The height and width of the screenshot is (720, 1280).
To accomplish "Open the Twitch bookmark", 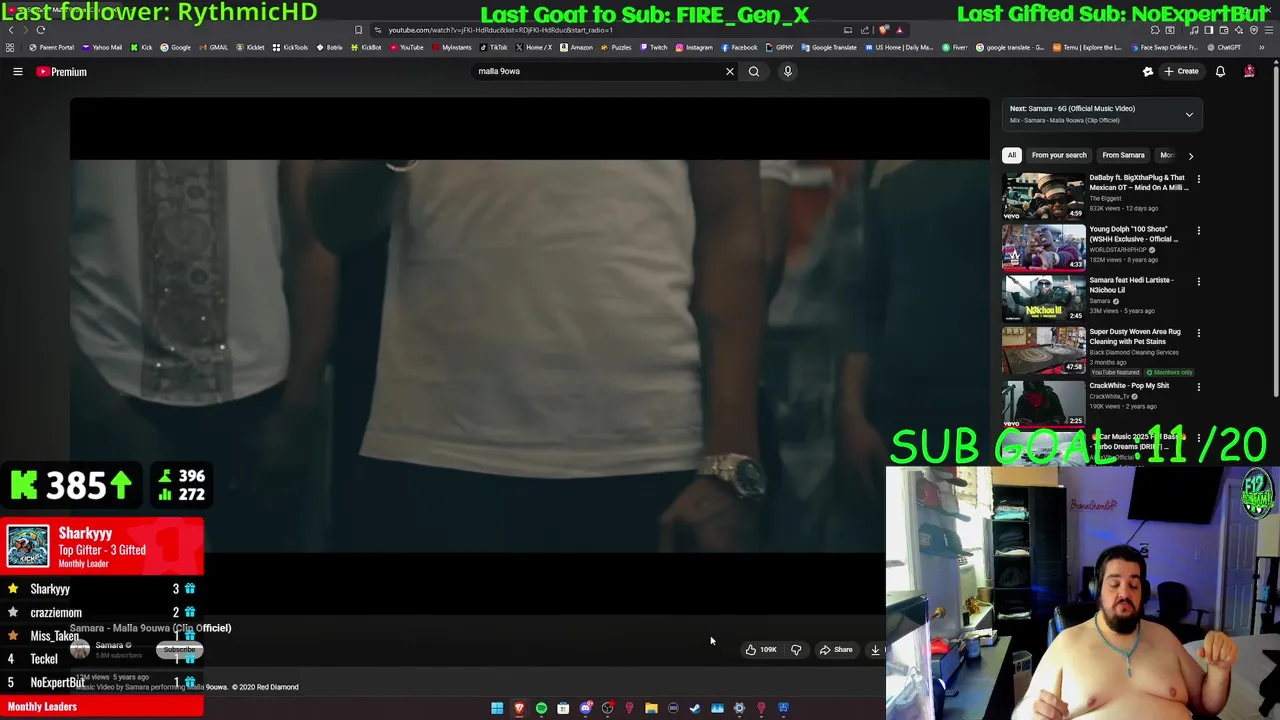I will 653,47.
